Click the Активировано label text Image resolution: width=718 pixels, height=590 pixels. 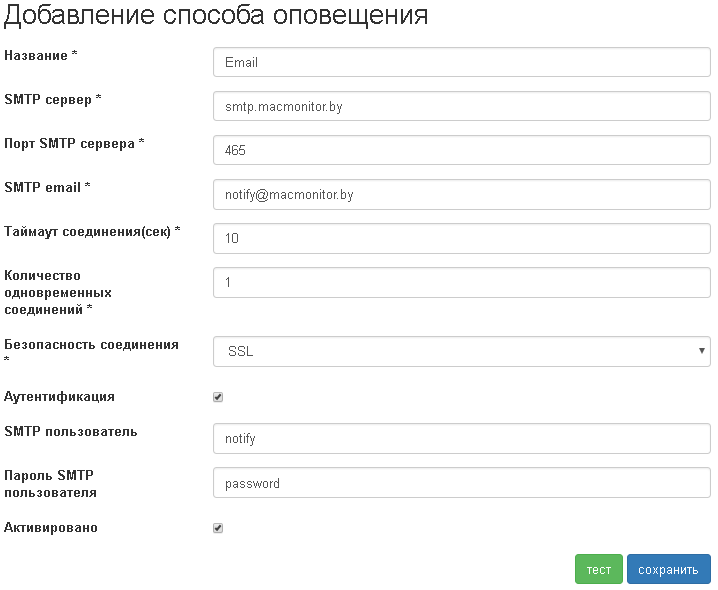51,528
